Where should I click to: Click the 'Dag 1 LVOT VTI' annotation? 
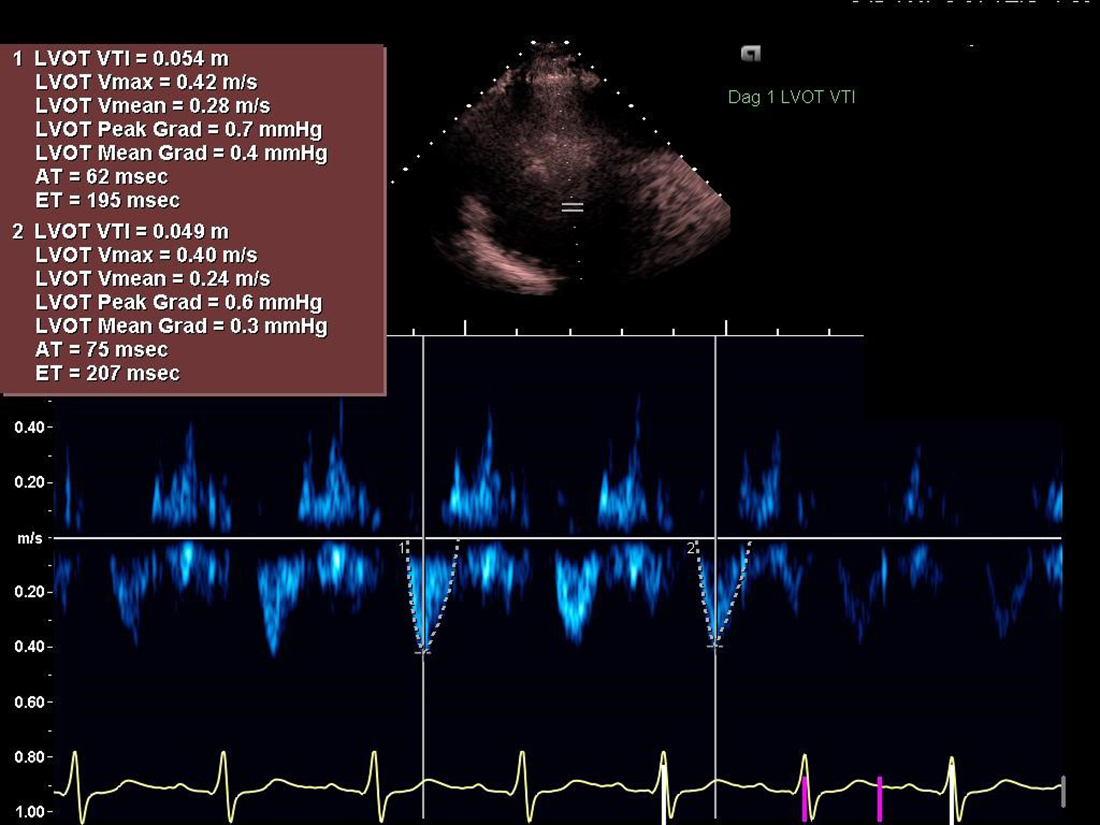791,97
